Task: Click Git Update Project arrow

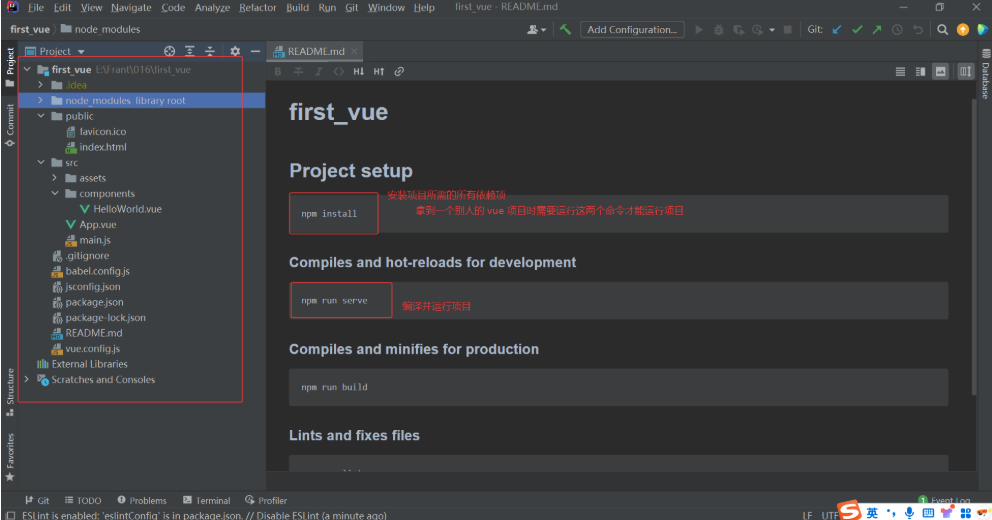Action: pyautogui.click(x=837, y=30)
